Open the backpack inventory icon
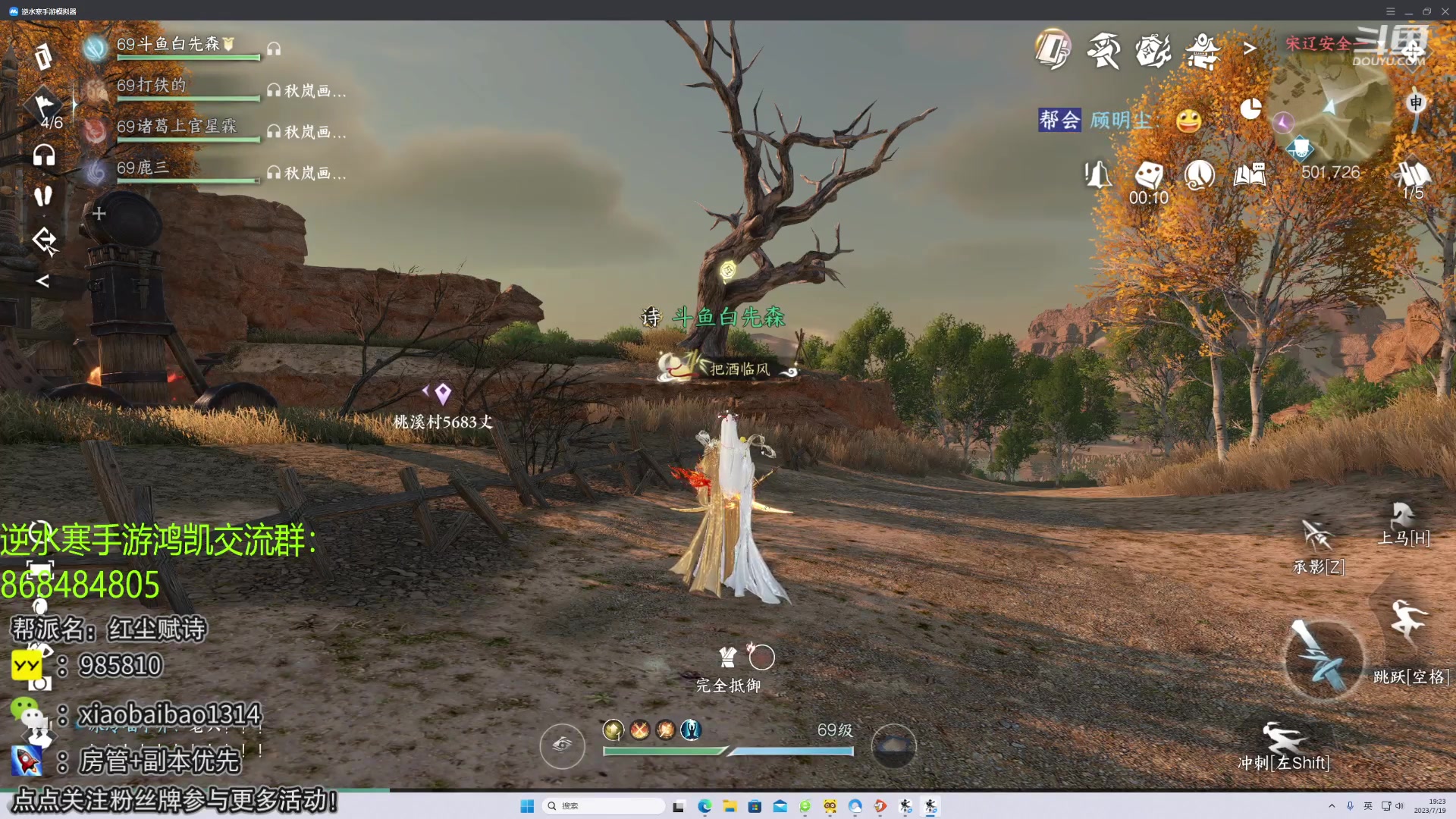Viewport: 1456px width, 819px height. [x=43, y=56]
